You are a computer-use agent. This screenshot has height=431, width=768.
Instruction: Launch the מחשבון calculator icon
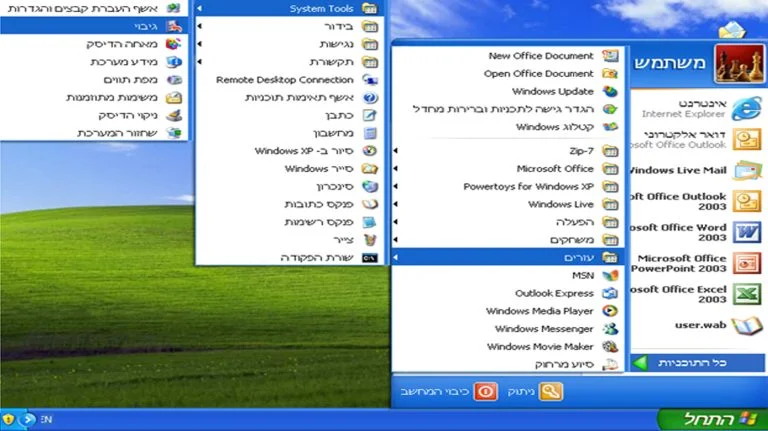(370, 133)
